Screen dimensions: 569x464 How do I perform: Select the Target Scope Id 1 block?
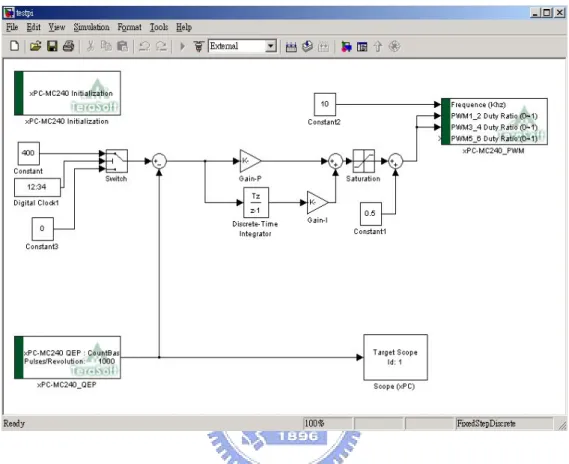tap(396, 357)
